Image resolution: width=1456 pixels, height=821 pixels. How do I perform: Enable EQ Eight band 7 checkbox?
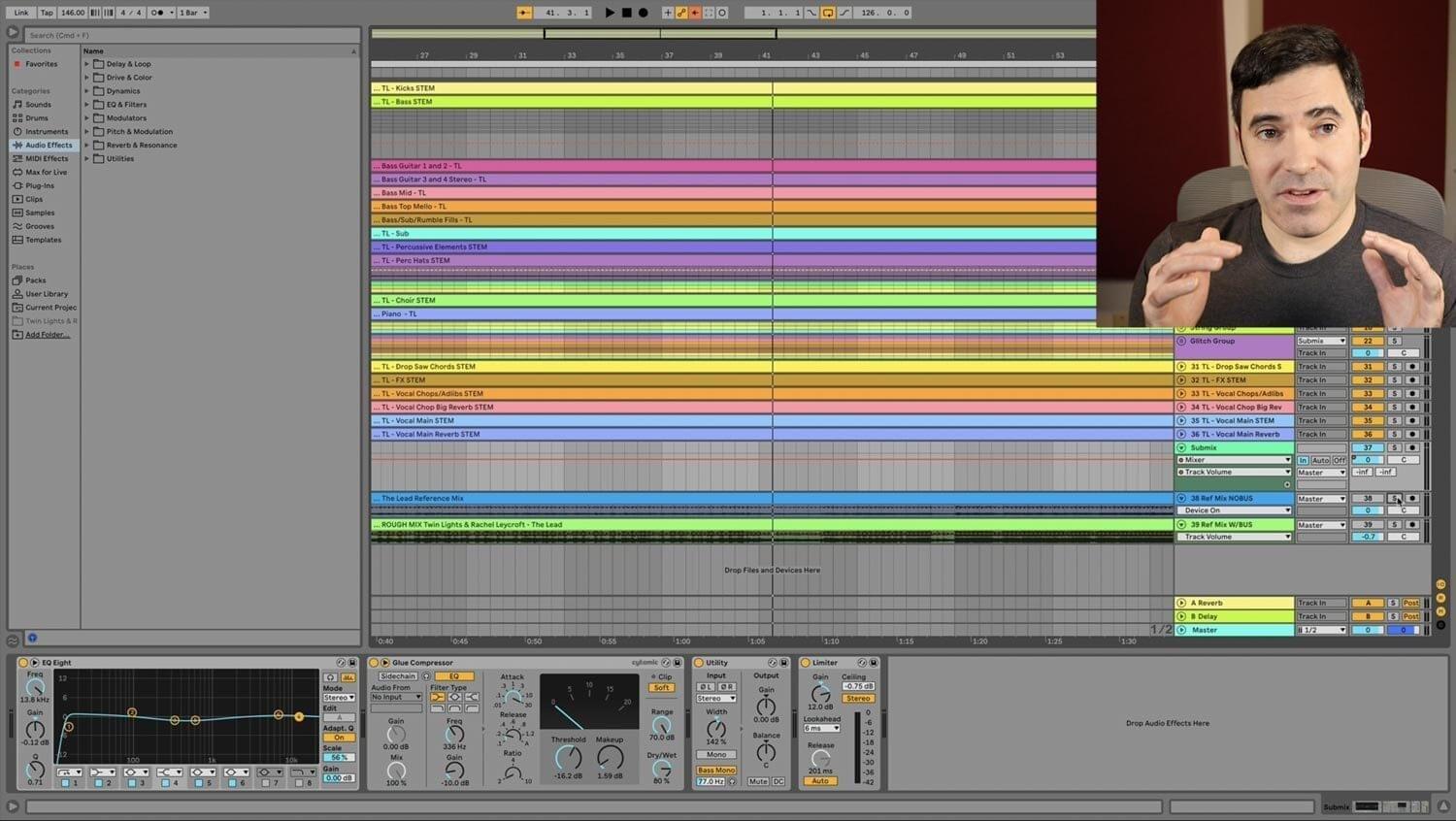coord(266,783)
